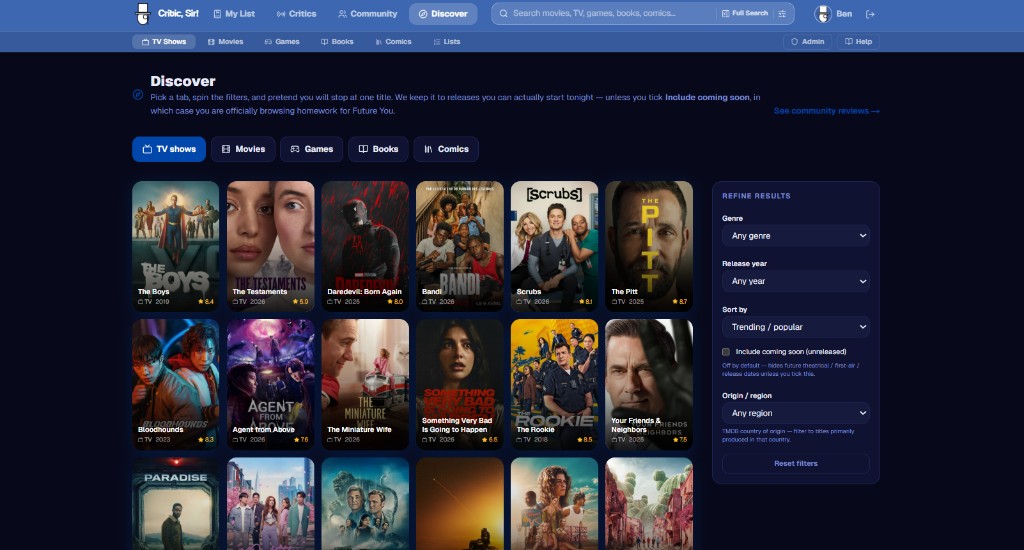Open Help from the book icon
Viewport: 1024px width, 550px height.
point(849,42)
